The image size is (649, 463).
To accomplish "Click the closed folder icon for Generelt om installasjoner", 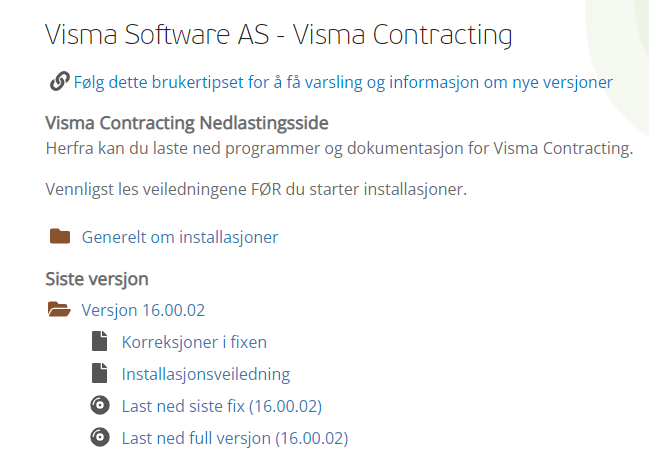I will point(60,236).
